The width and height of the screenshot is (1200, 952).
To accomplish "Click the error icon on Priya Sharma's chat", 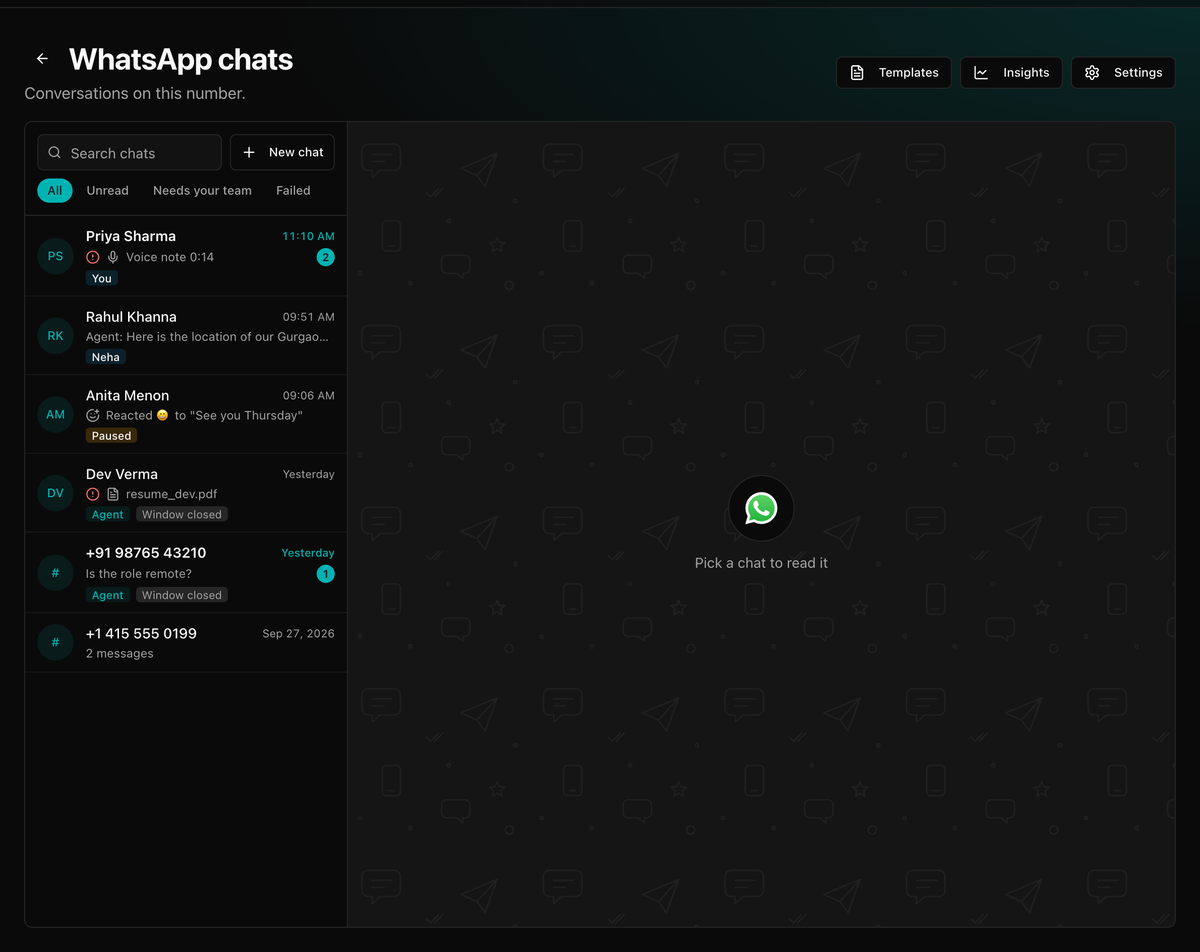I will [93, 257].
